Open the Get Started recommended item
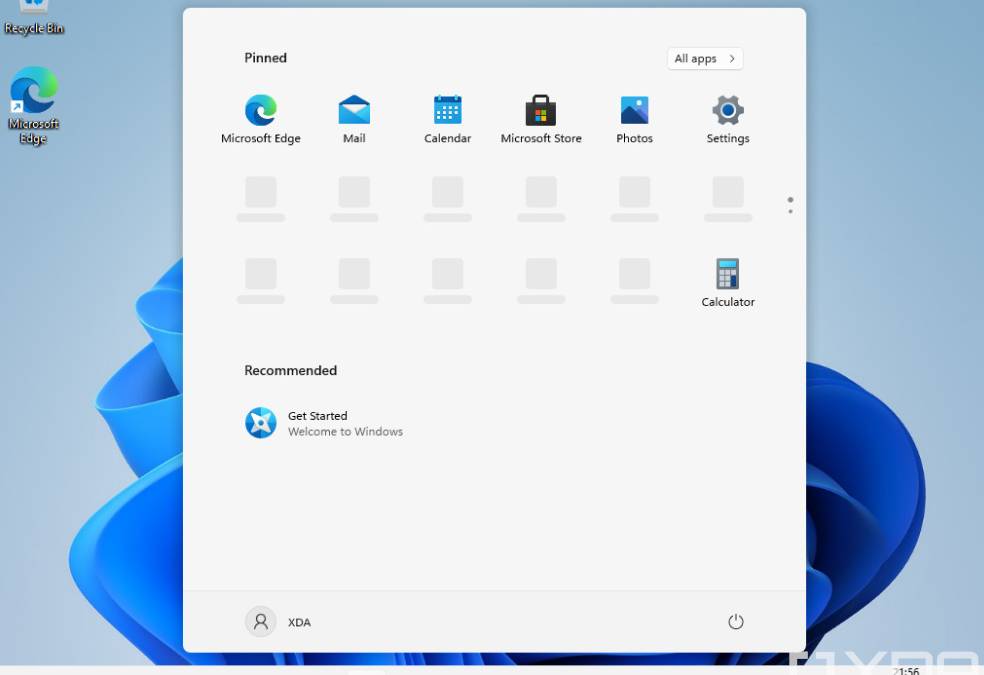 [324, 423]
